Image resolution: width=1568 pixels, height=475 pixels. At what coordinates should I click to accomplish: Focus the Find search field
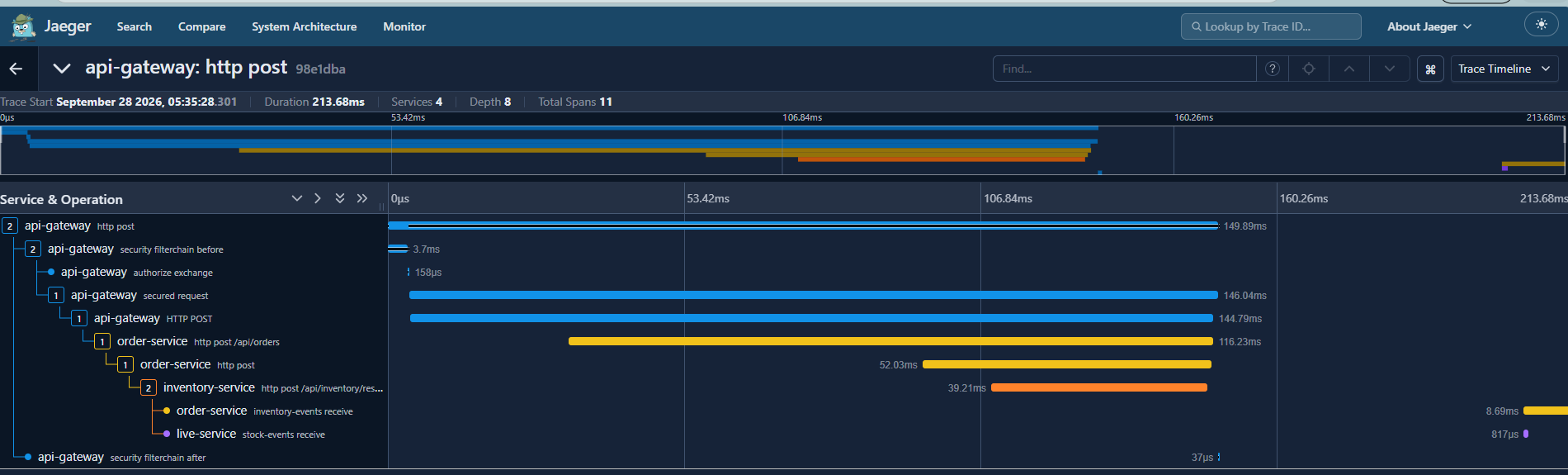click(1124, 69)
